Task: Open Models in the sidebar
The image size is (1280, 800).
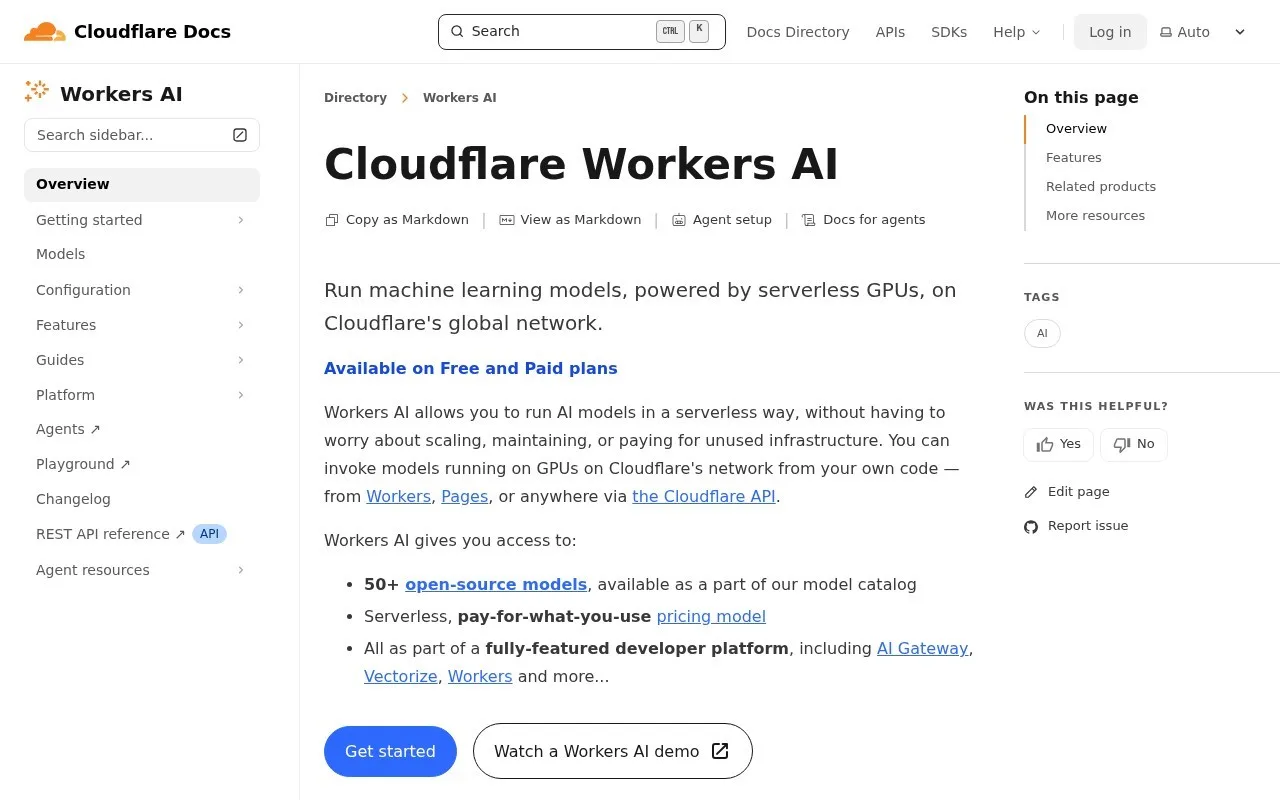Action: pyautogui.click(x=142, y=254)
